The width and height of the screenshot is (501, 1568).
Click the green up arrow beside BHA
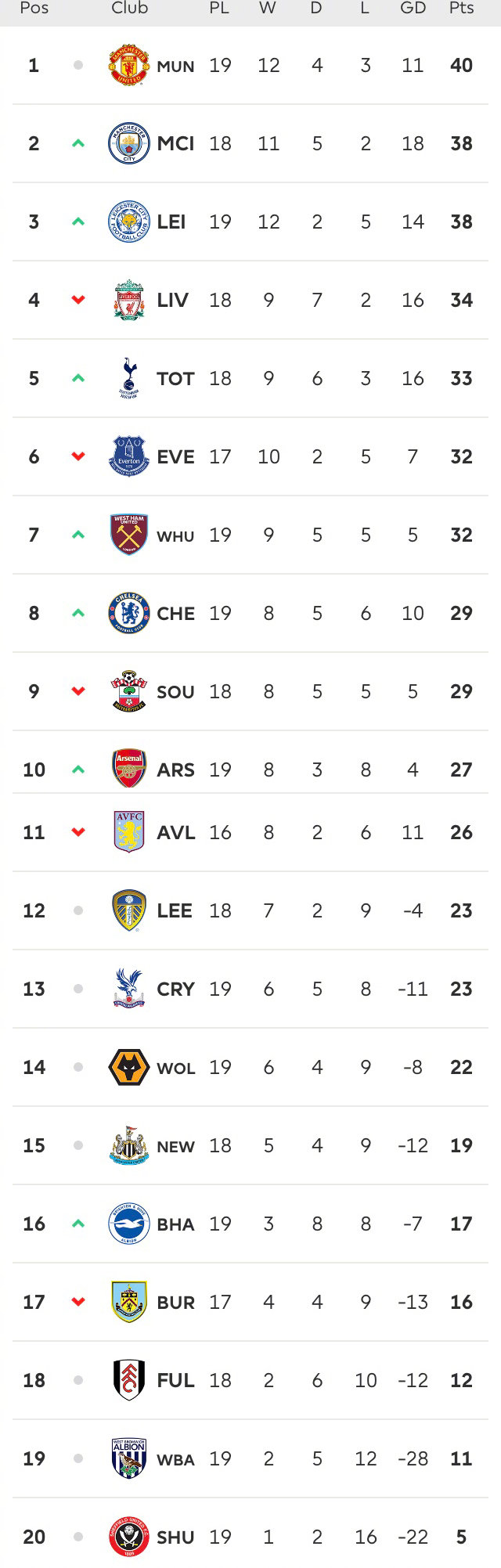coord(77,1224)
